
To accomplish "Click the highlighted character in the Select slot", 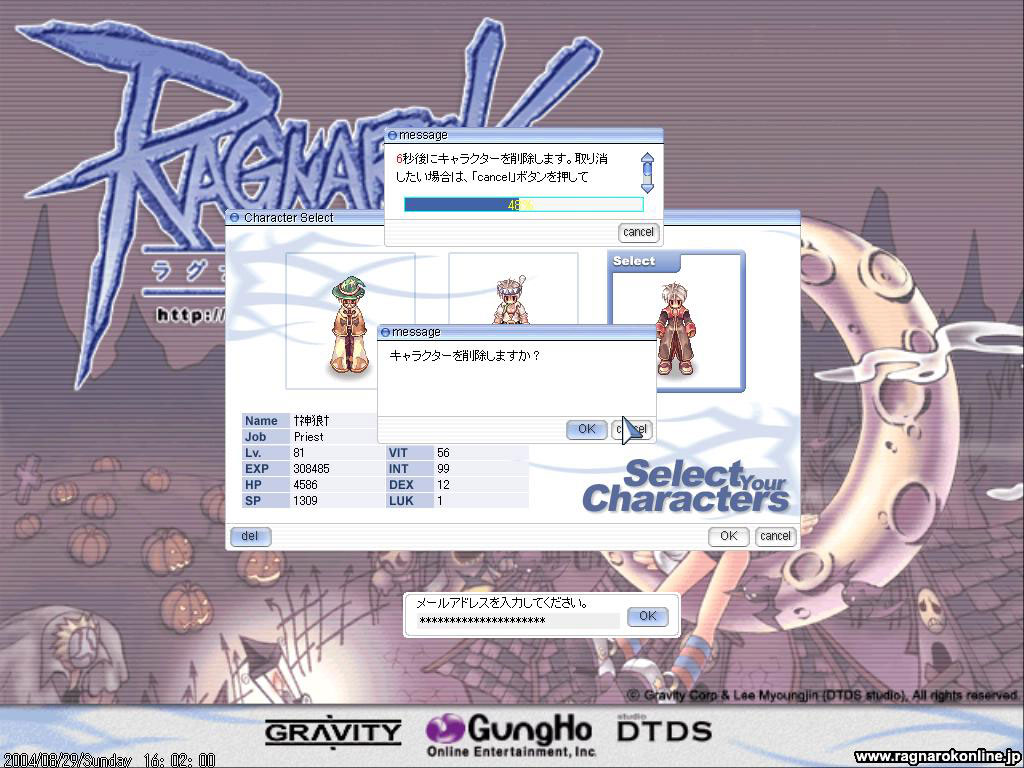I will pos(676,329).
